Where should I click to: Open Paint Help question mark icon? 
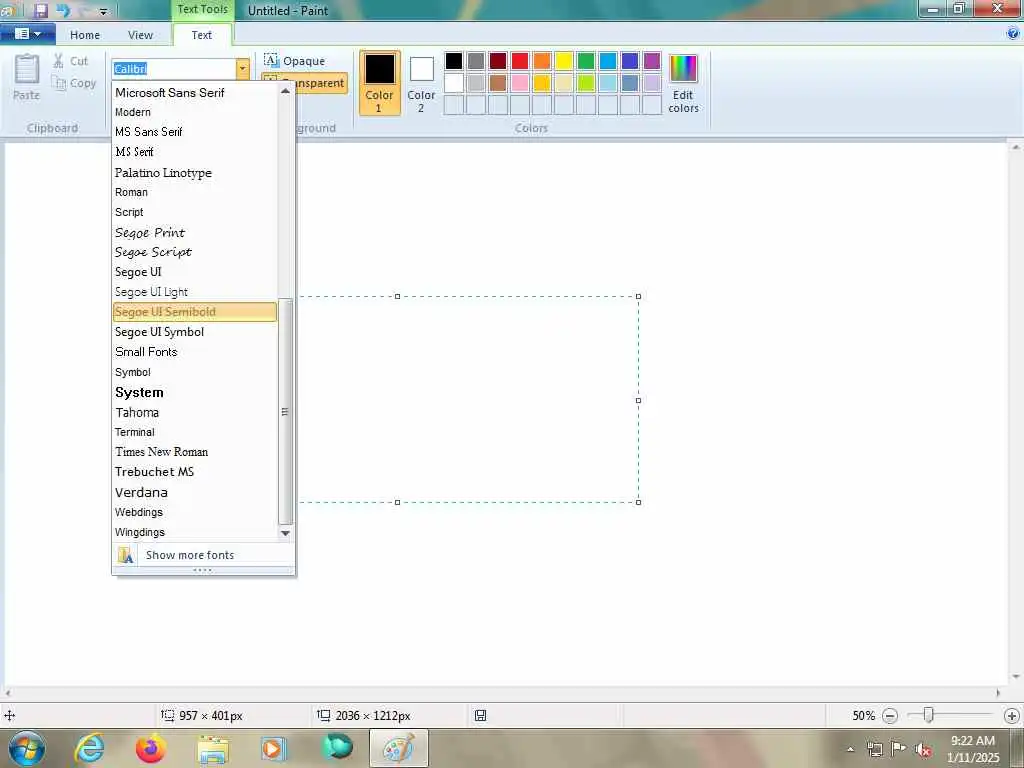coord(1013,33)
